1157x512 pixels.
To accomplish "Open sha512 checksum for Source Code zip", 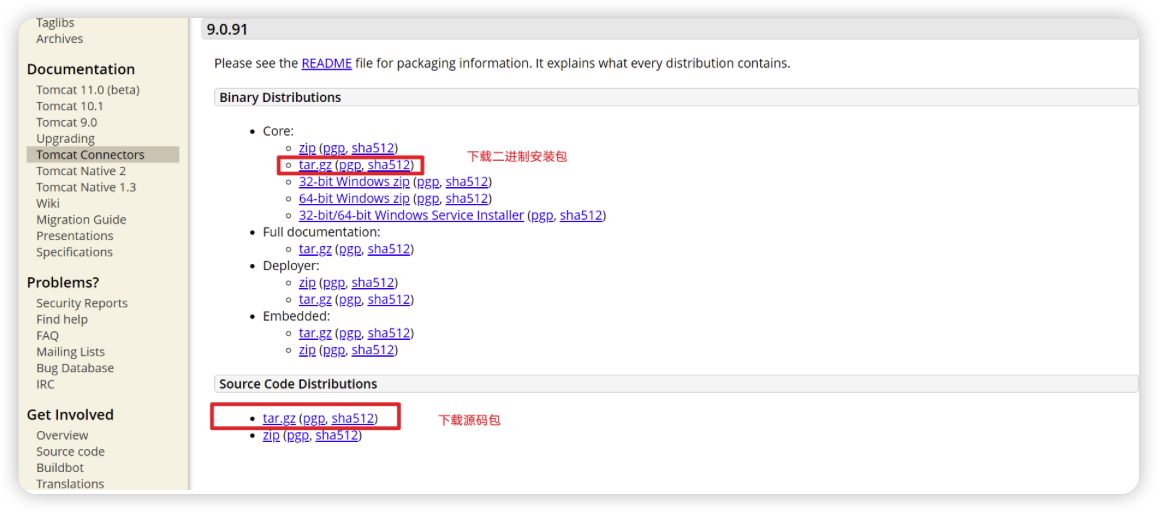I will [336, 435].
